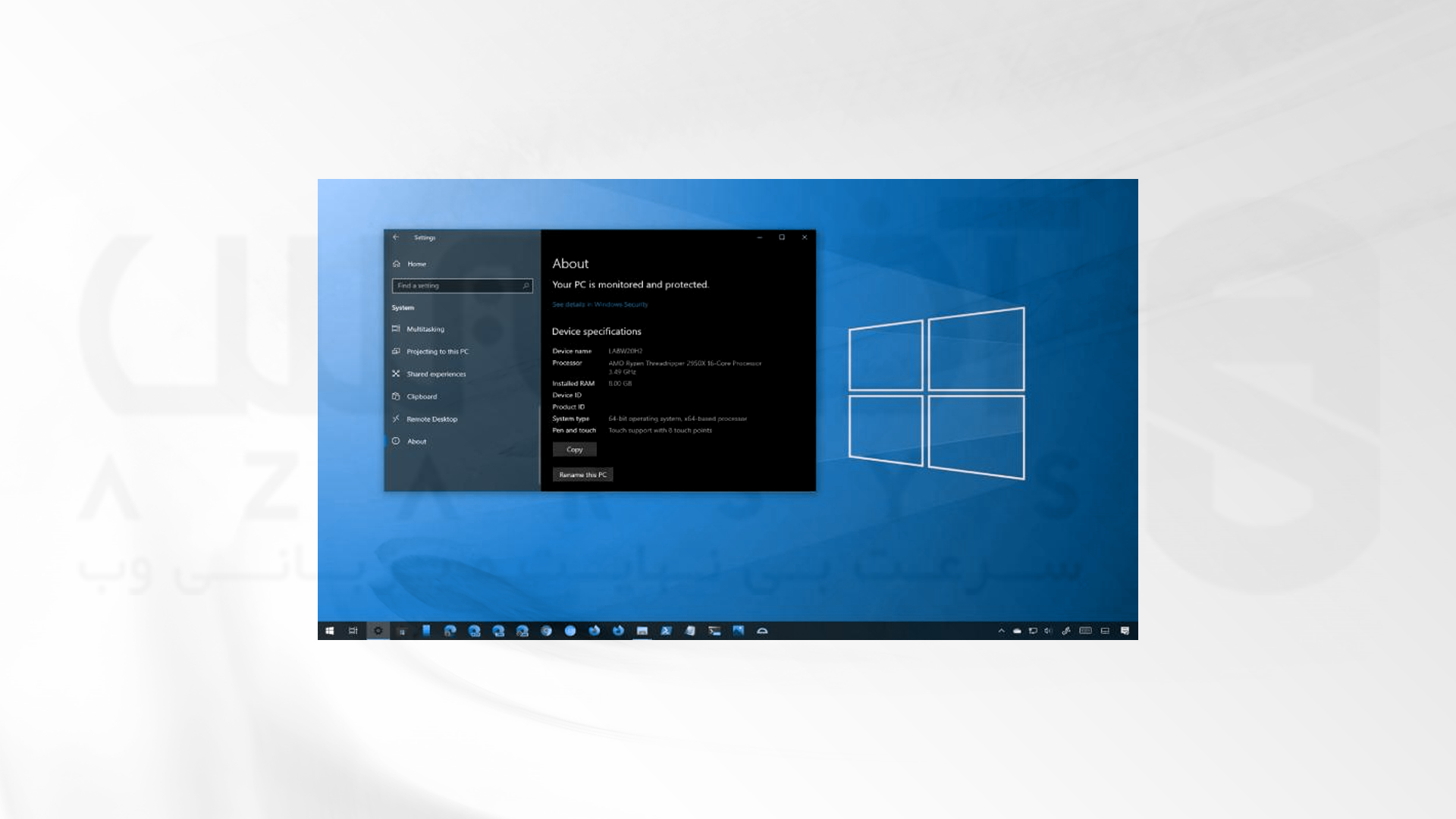Click the Rename this PC button
The height and width of the screenshot is (819, 1456).
582,475
